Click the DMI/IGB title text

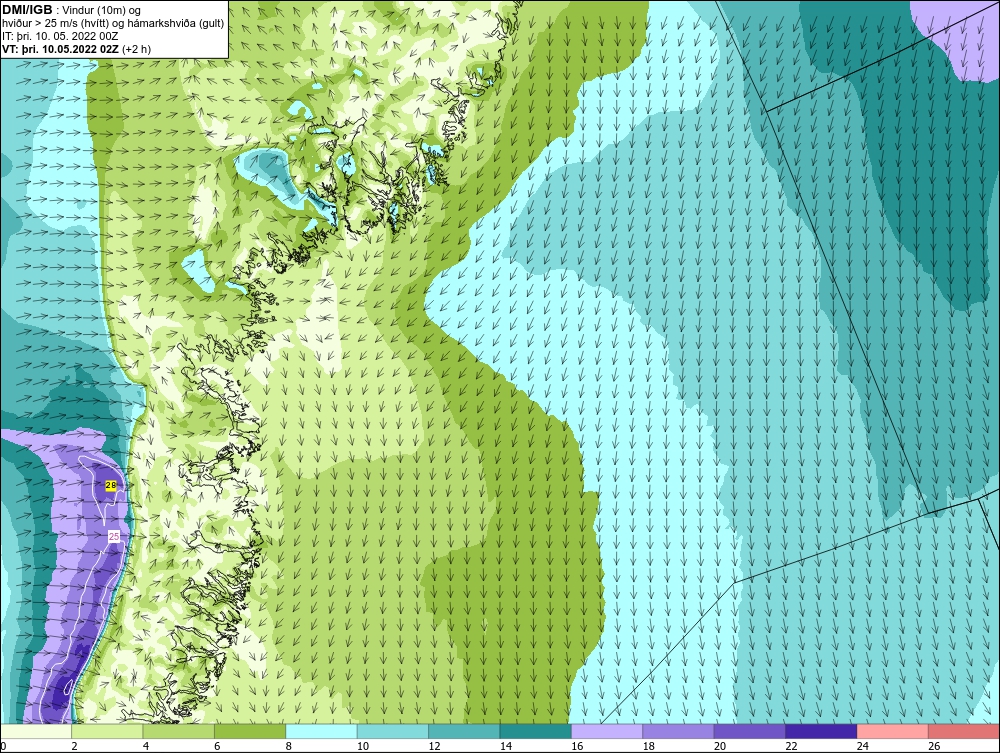point(27,10)
